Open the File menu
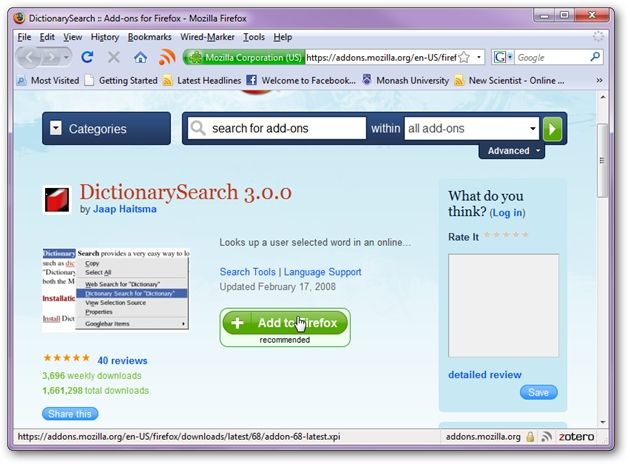This screenshot has width=628, height=464. click(24, 37)
